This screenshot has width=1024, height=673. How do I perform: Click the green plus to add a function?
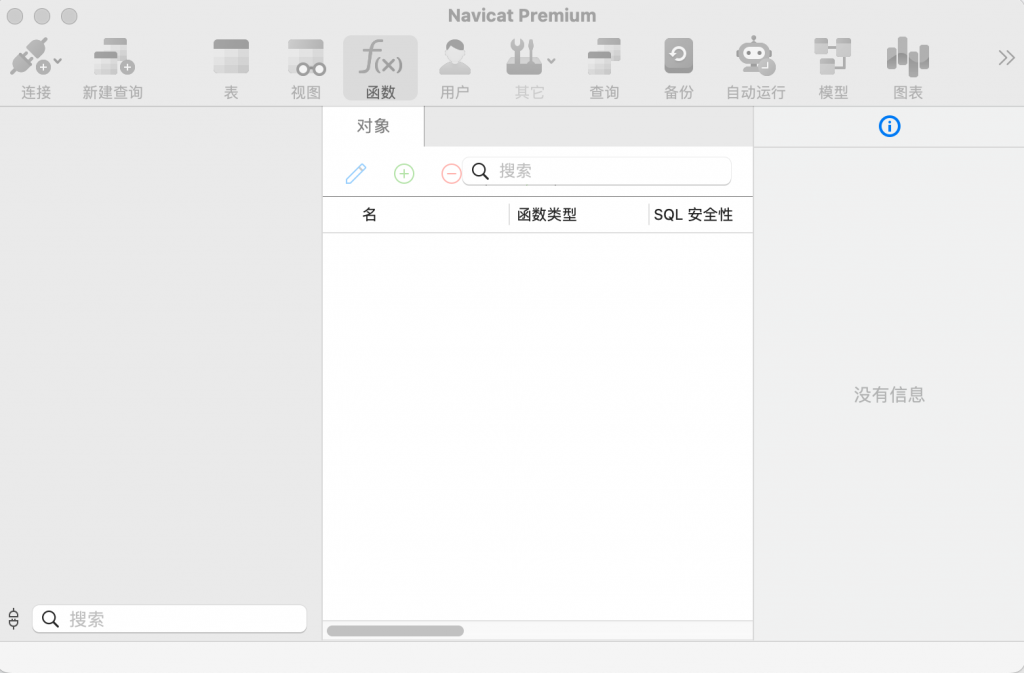[404, 173]
